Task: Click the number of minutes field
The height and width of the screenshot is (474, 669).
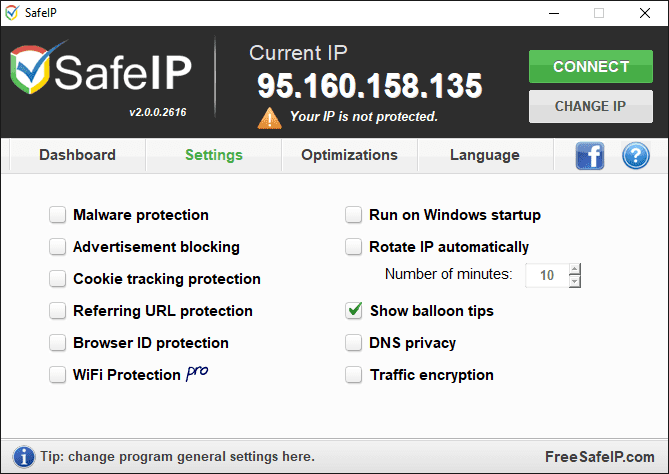Action: pos(545,275)
